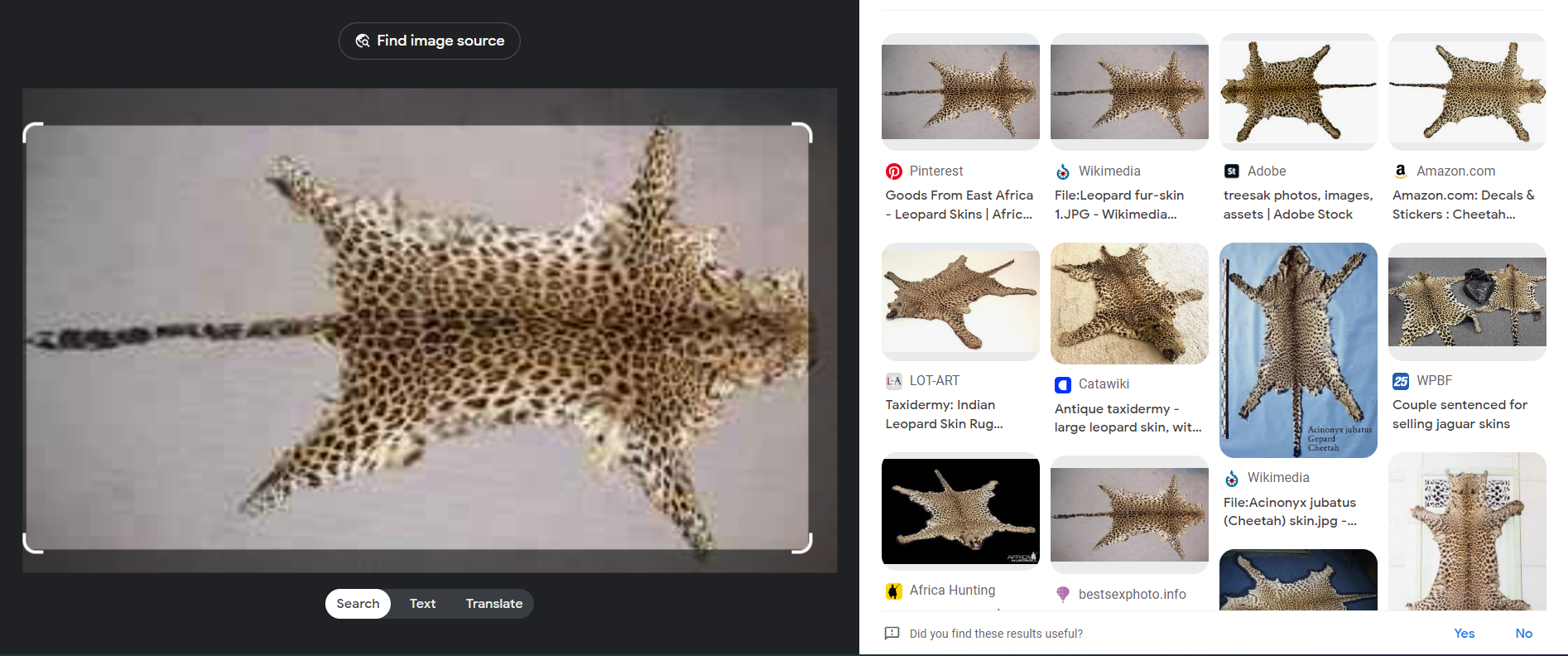This screenshot has width=1568, height=656.
Task: Answer No to results useful question
Action: click(x=1523, y=634)
